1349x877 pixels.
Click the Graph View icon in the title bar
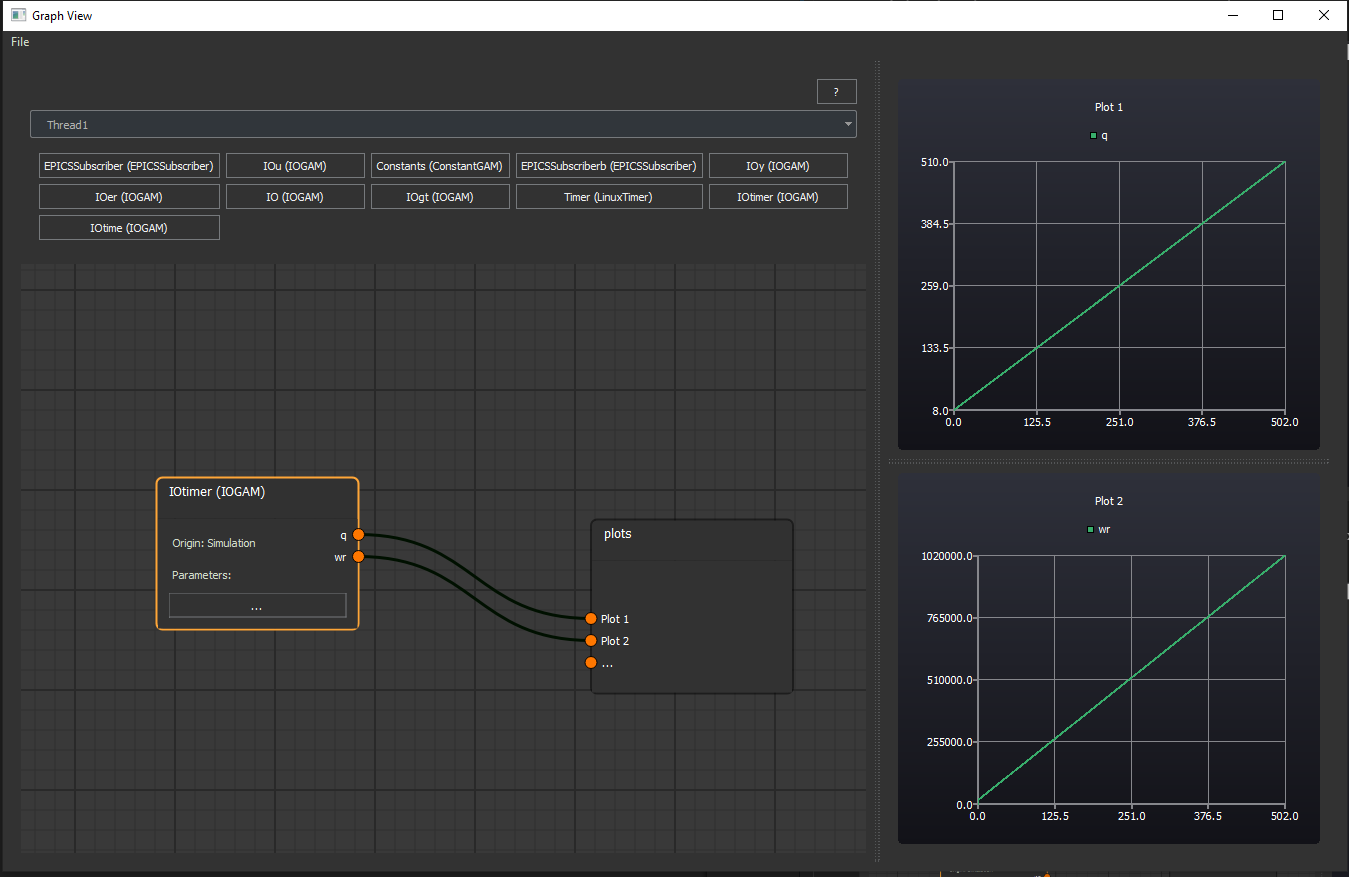[x=16, y=14]
